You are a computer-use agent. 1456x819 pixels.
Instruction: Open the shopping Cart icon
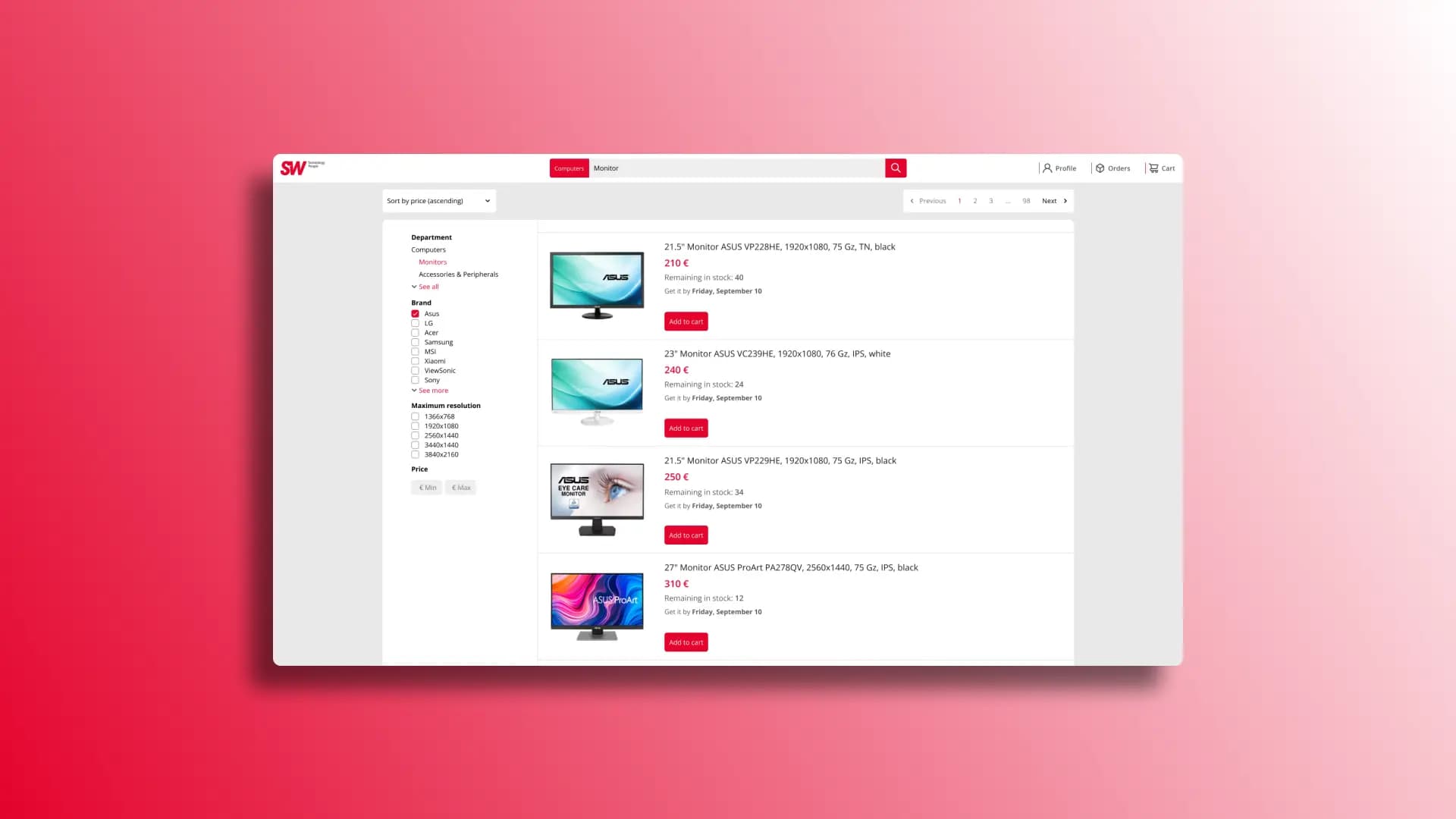click(x=1153, y=168)
